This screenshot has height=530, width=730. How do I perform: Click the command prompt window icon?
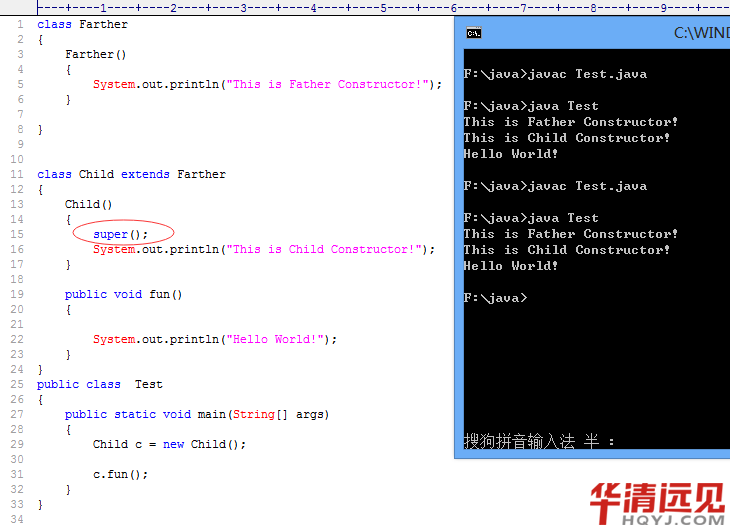(474, 33)
